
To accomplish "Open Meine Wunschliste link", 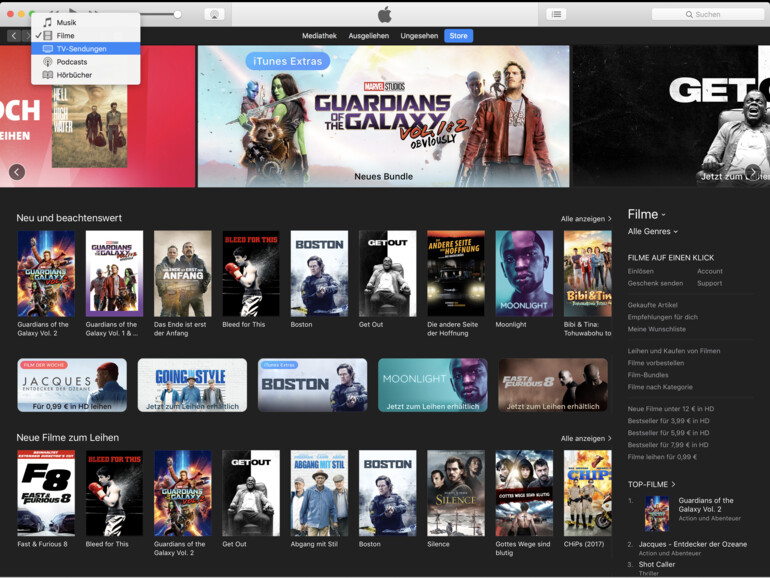I will [x=657, y=329].
